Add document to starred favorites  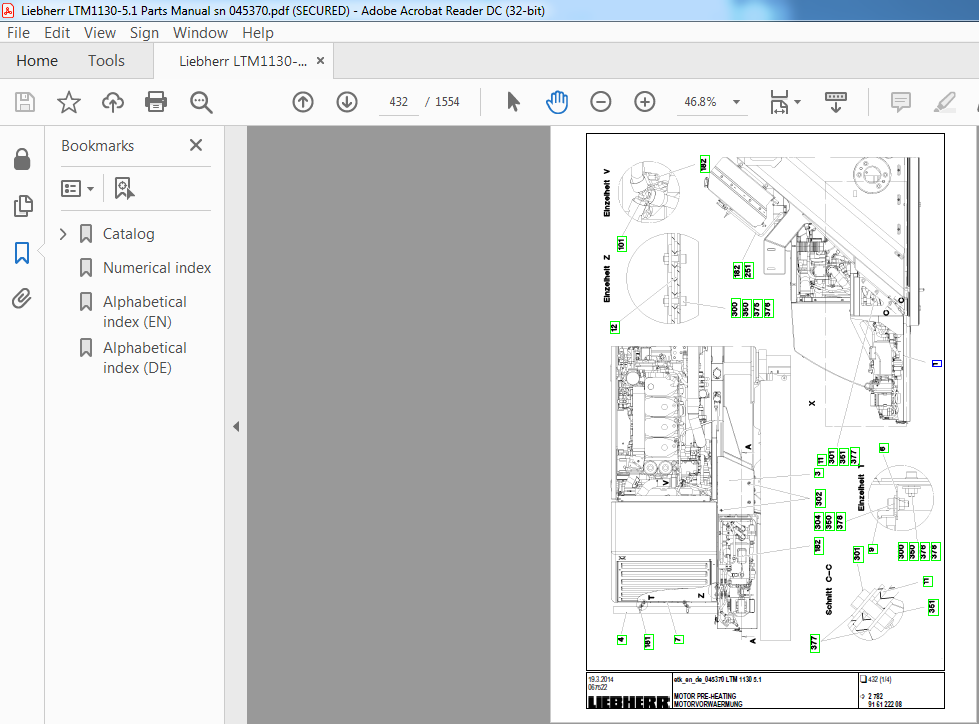pyautogui.click(x=69, y=102)
